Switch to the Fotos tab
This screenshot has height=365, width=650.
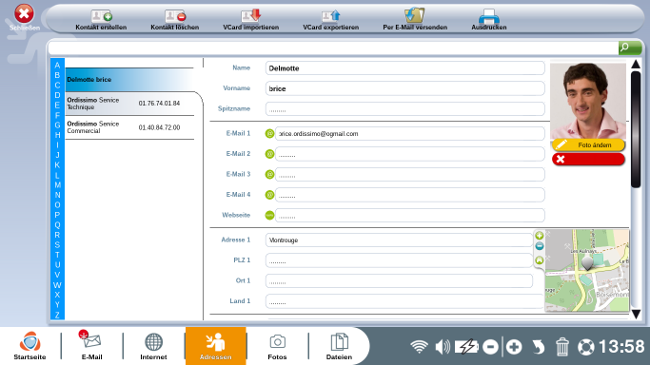(x=277, y=346)
